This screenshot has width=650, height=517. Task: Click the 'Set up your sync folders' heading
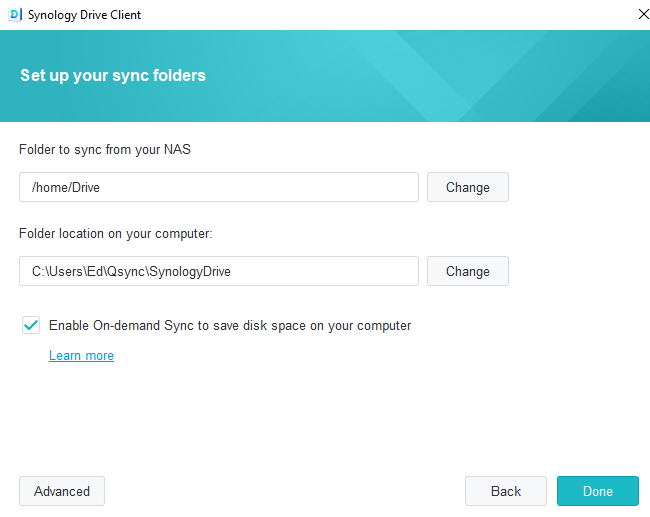pyautogui.click(x=113, y=75)
